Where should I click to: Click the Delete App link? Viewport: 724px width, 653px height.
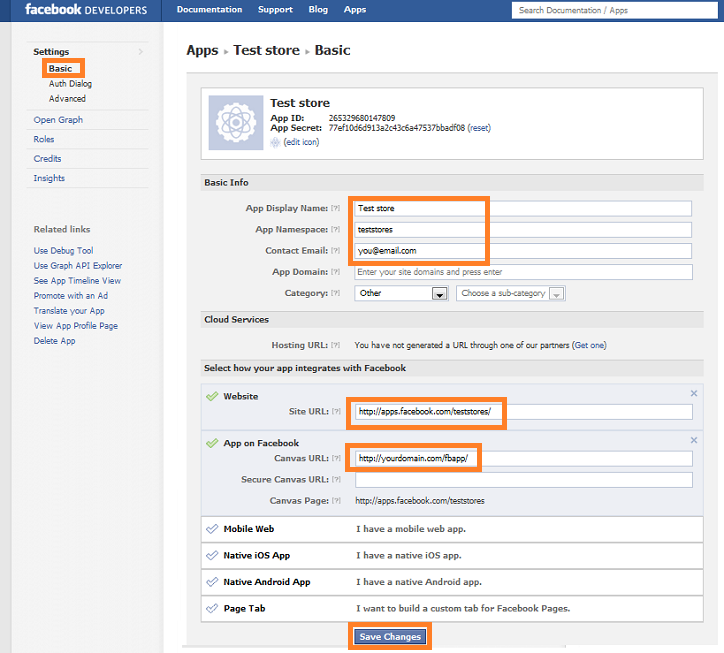pyautogui.click(x=54, y=341)
